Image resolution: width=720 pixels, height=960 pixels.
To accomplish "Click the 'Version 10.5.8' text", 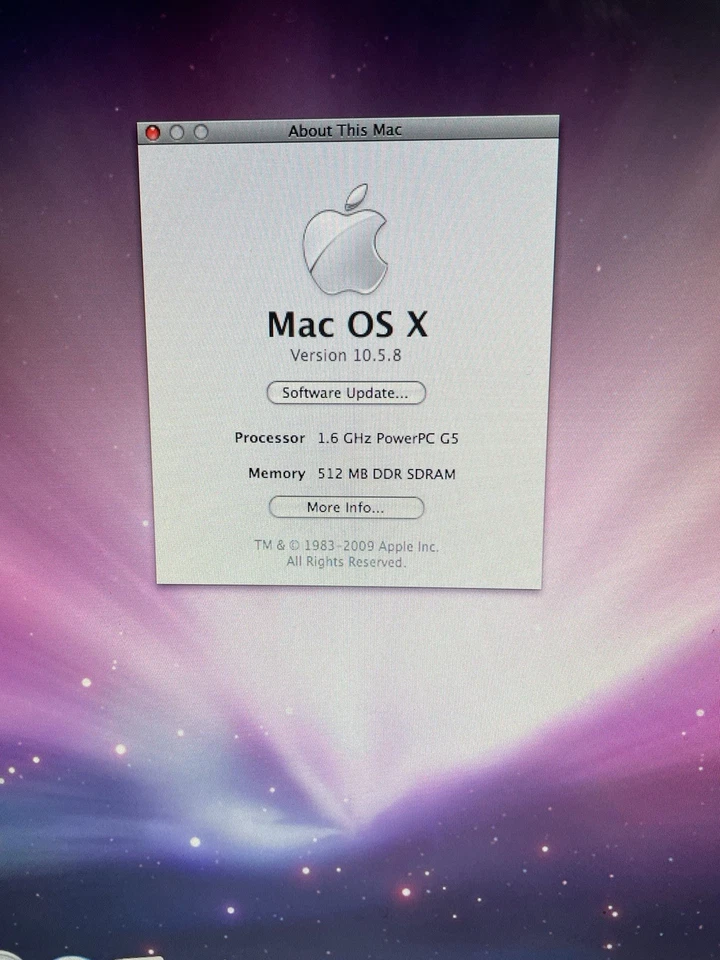I will (x=346, y=355).
